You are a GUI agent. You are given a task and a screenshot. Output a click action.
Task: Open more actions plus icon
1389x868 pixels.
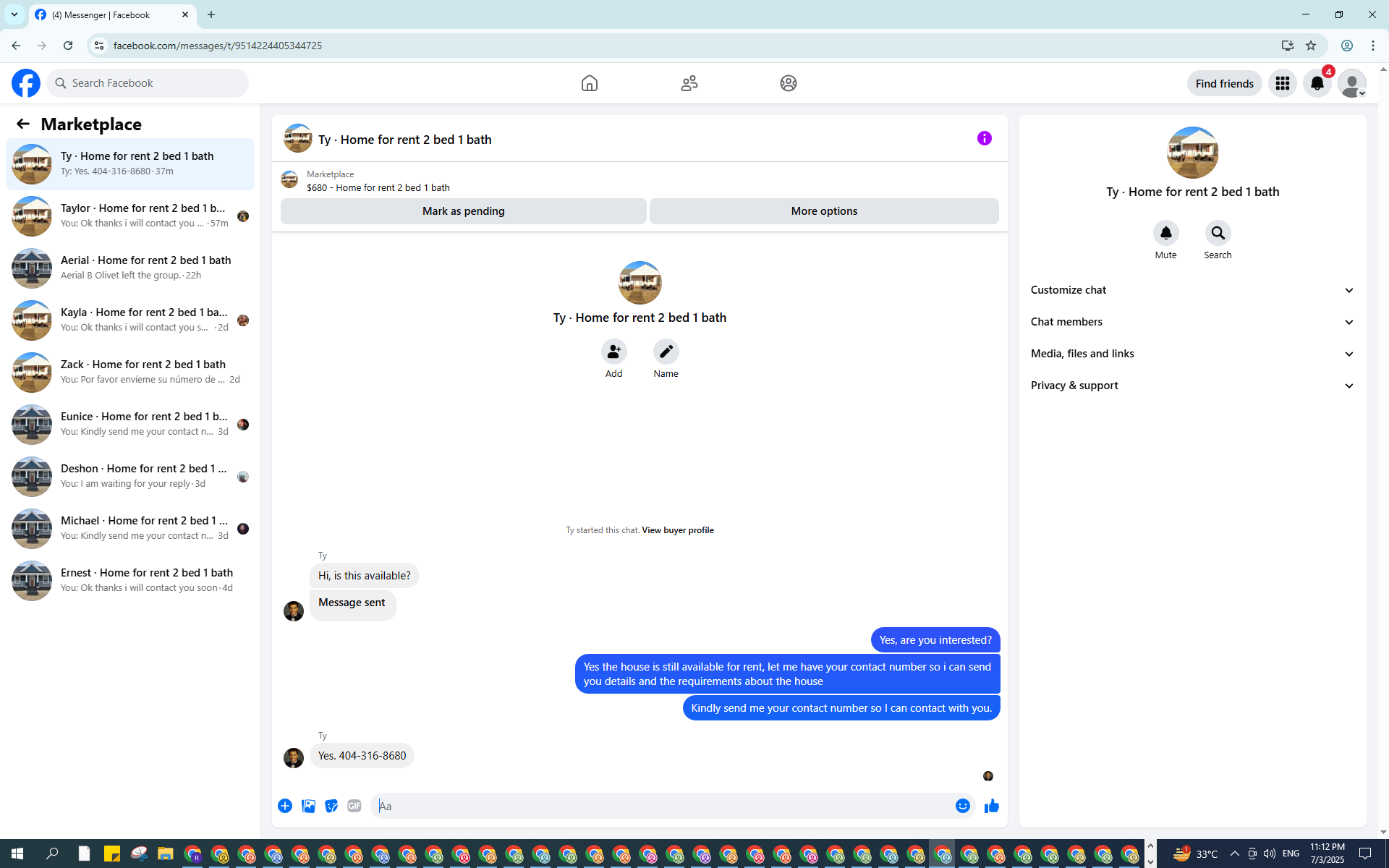point(285,806)
